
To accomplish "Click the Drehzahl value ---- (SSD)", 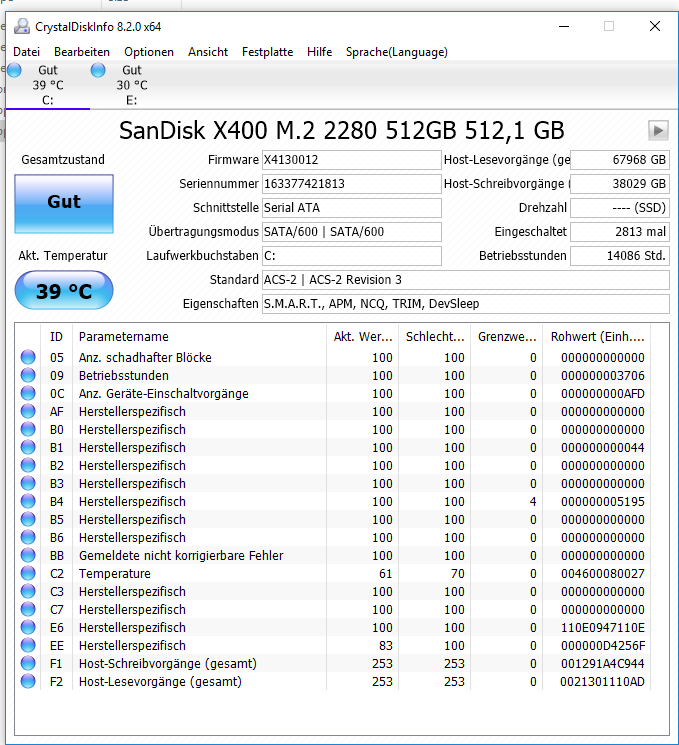I will (620, 208).
